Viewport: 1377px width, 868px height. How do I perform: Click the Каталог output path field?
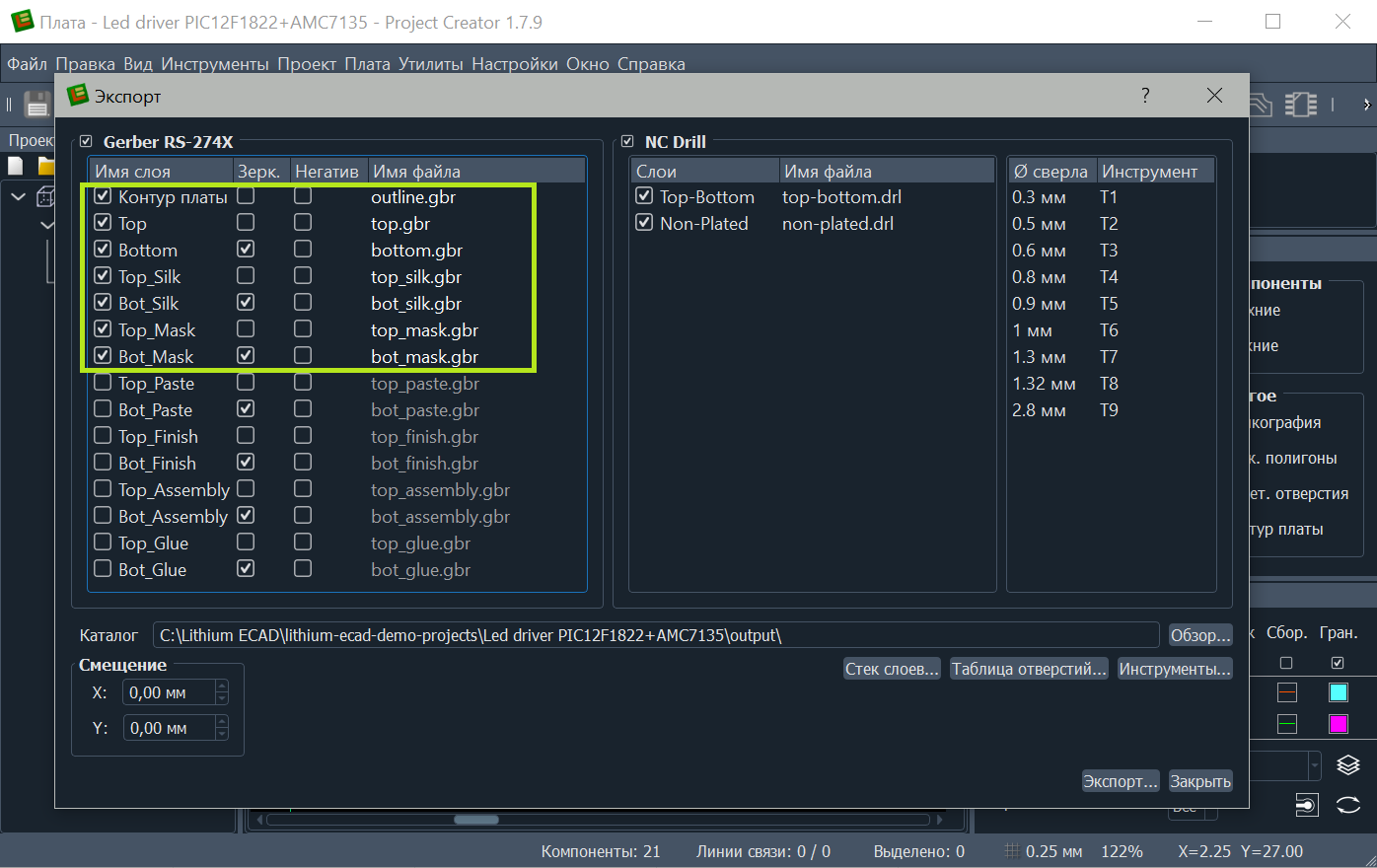pos(655,635)
